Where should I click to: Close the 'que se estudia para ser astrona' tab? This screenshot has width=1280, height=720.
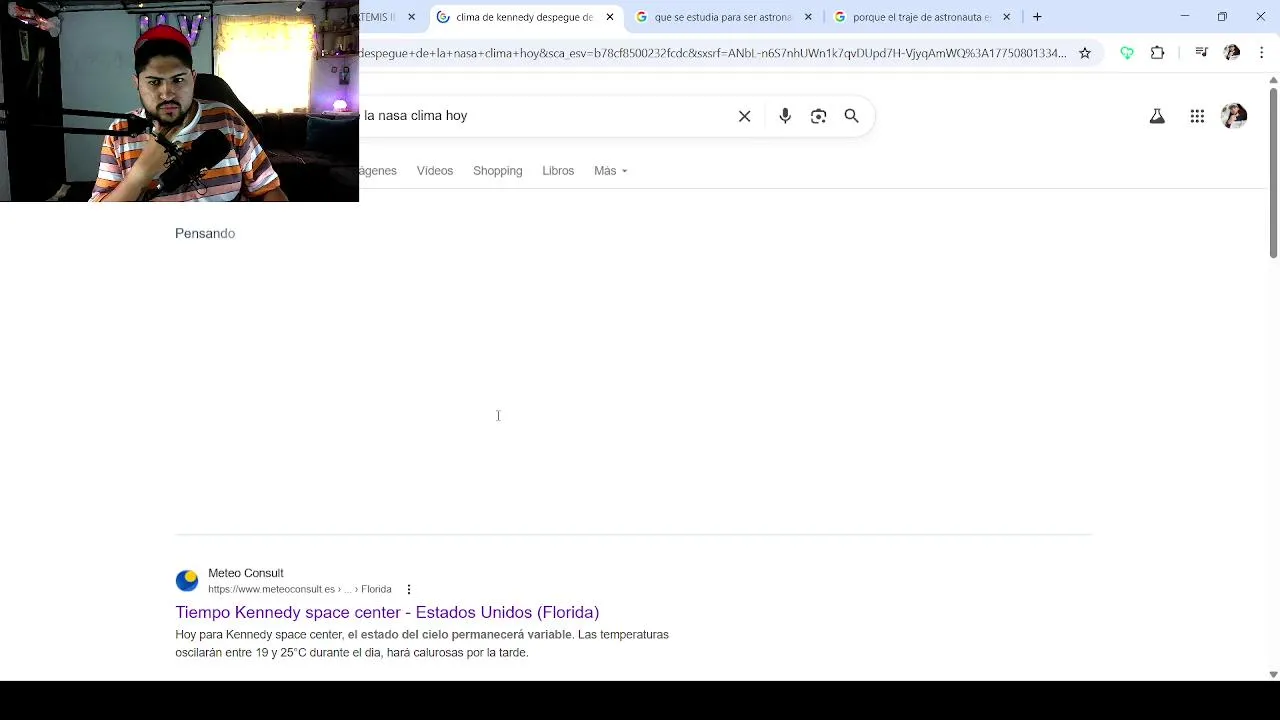[x=808, y=17]
